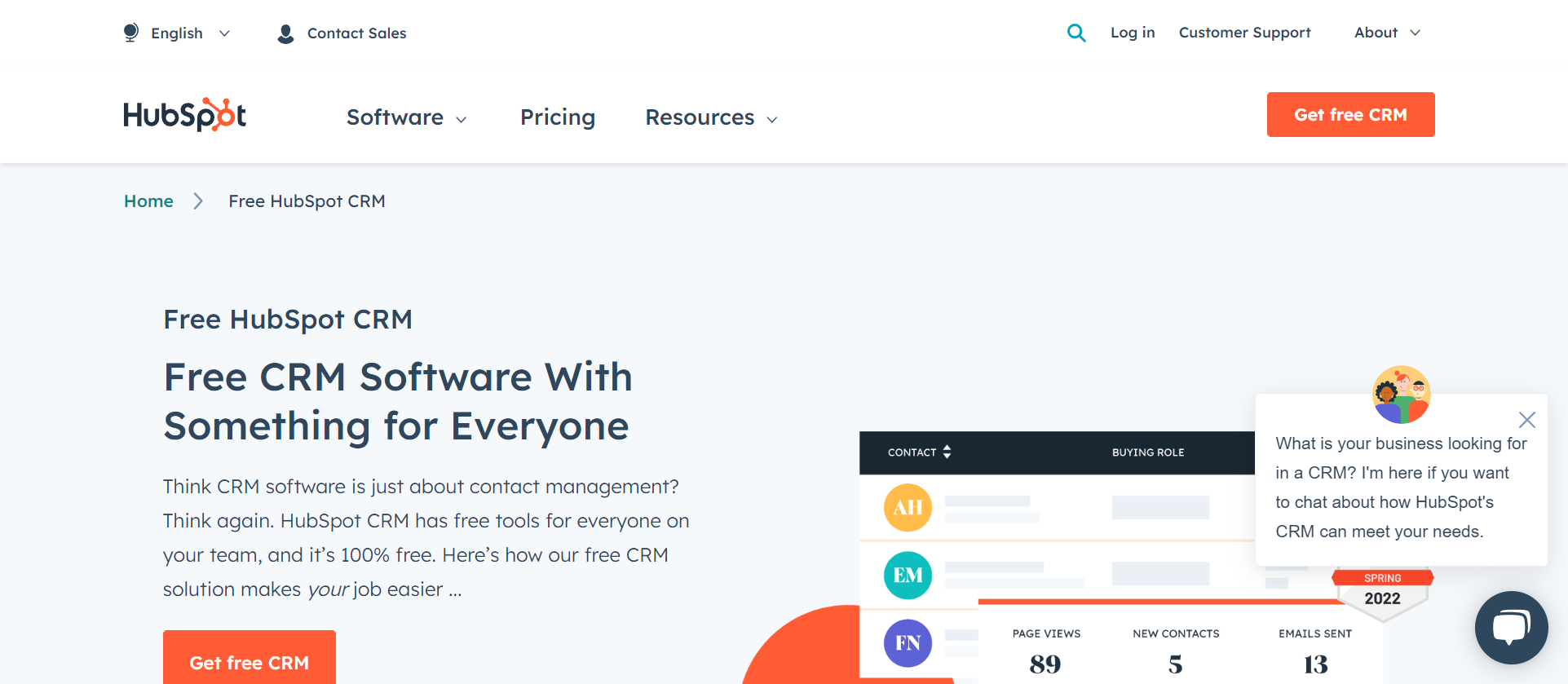Viewport: 1568px width, 684px height.
Task: Sort by the CONTACT column arrows
Action: tap(947, 452)
